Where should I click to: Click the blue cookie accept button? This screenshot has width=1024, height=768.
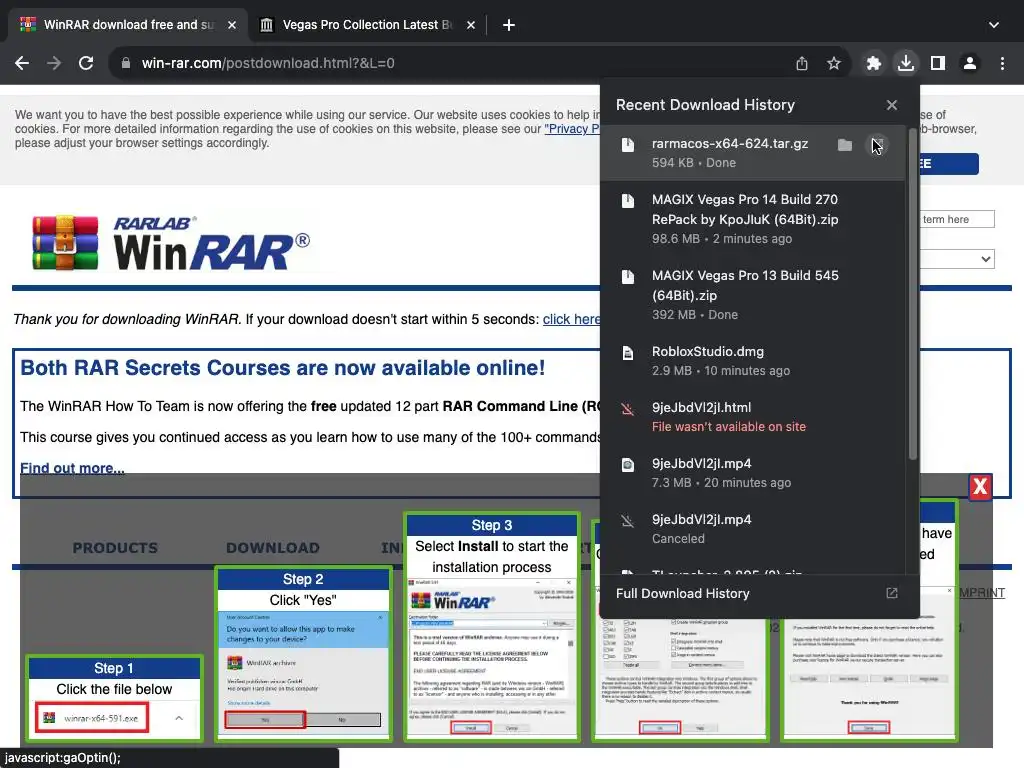tap(949, 164)
